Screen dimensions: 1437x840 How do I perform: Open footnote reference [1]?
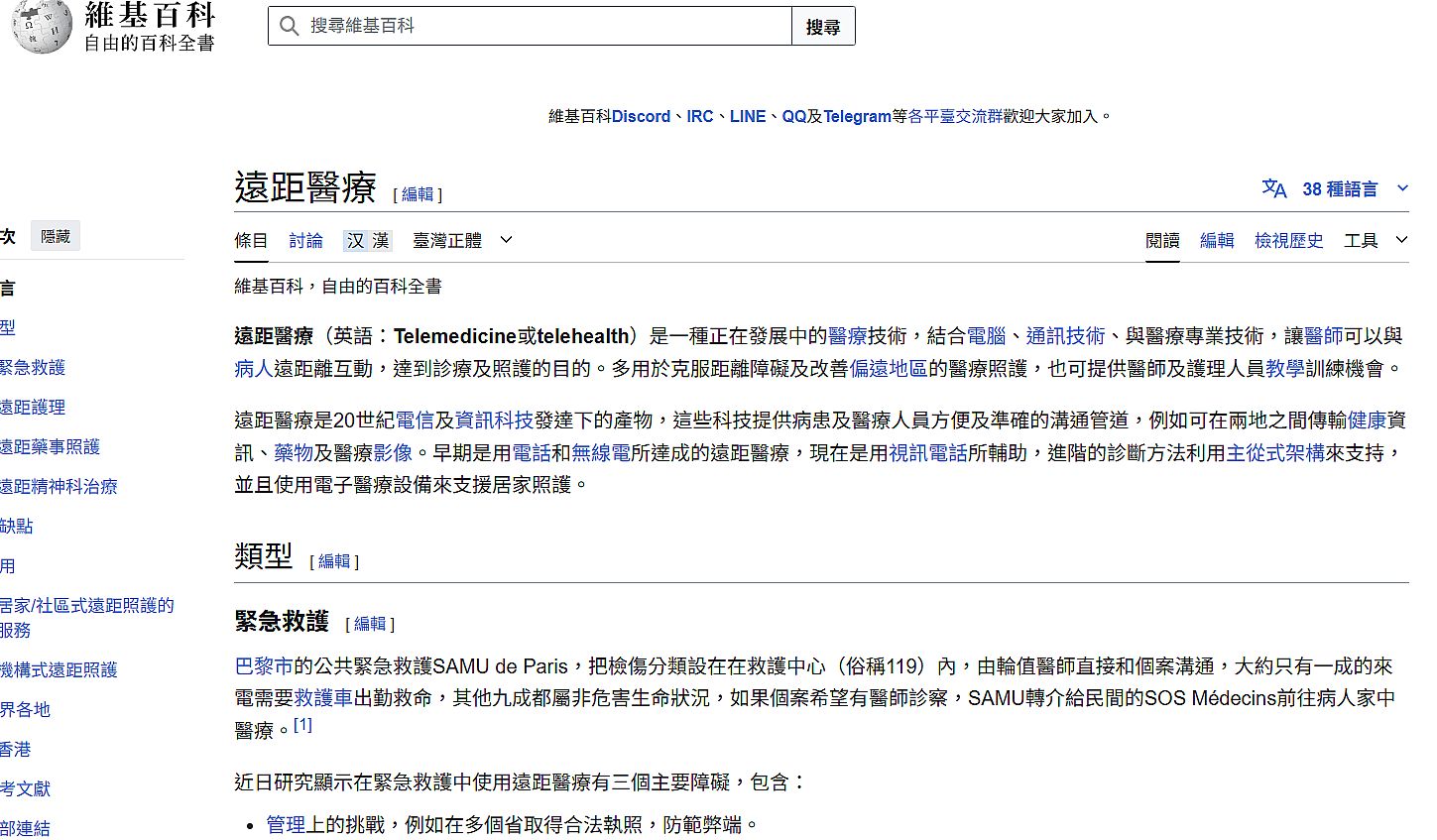coord(302,725)
